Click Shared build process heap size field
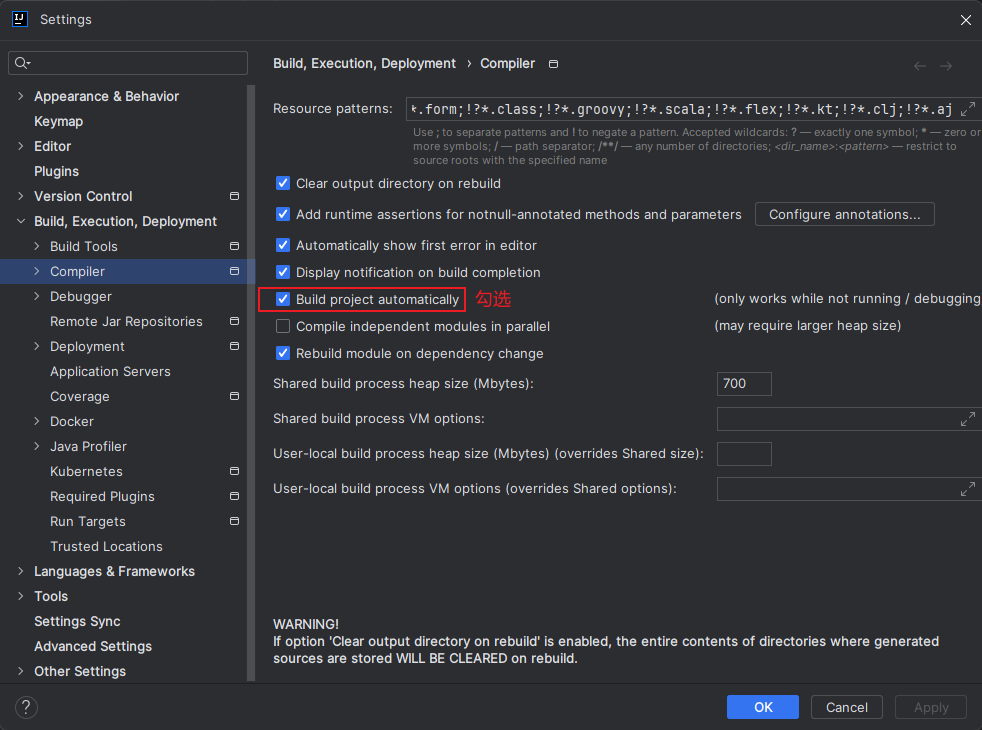The height and width of the screenshot is (730, 982). (x=744, y=384)
